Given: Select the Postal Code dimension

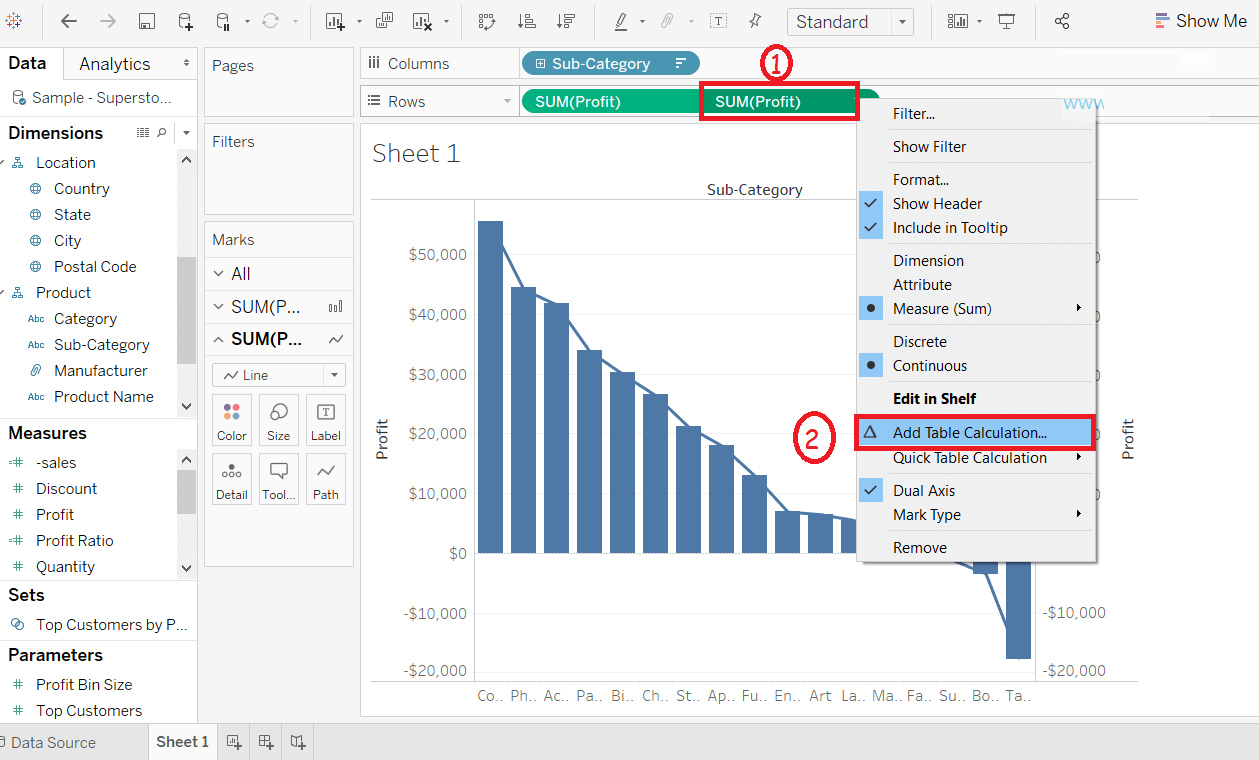Looking at the screenshot, I should coord(95,267).
